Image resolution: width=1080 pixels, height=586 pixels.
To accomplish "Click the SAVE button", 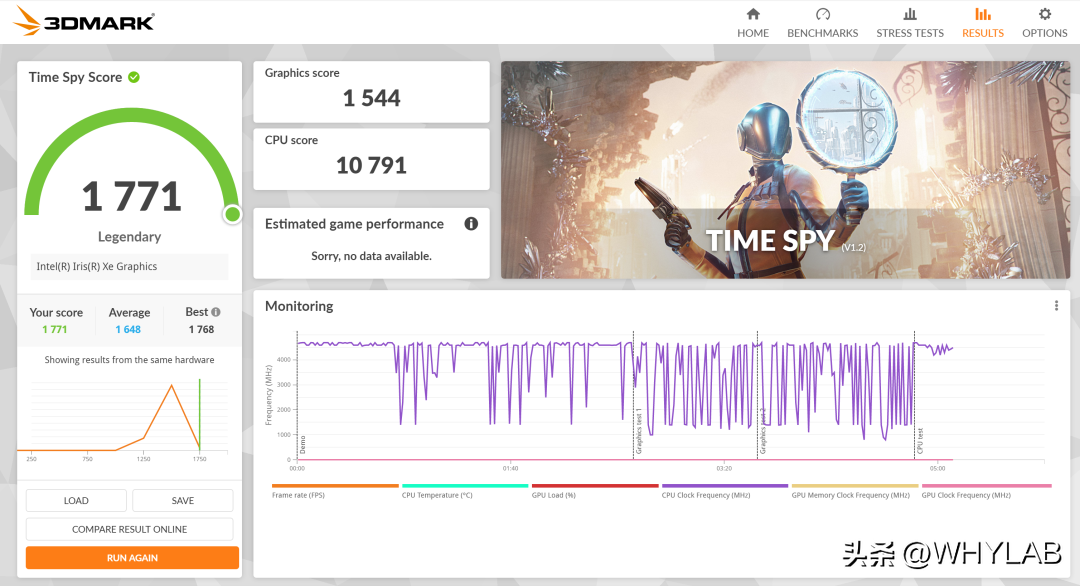I will point(183,501).
